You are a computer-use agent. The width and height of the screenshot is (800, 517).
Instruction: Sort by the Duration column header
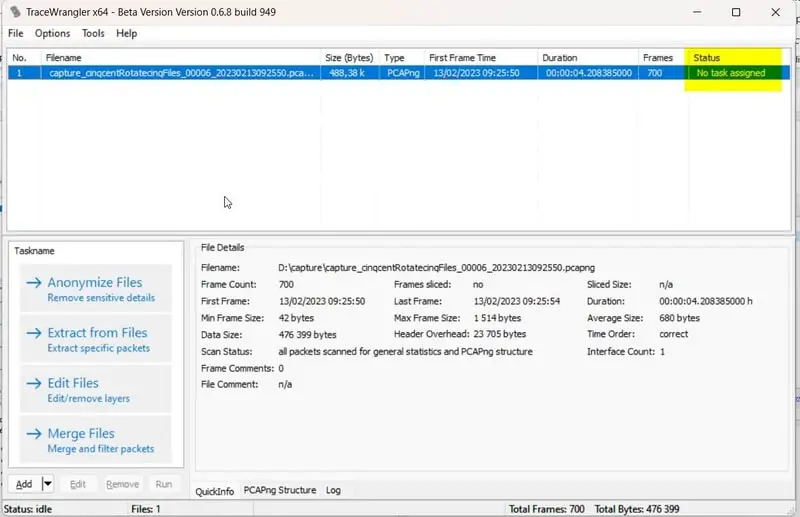(588, 58)
